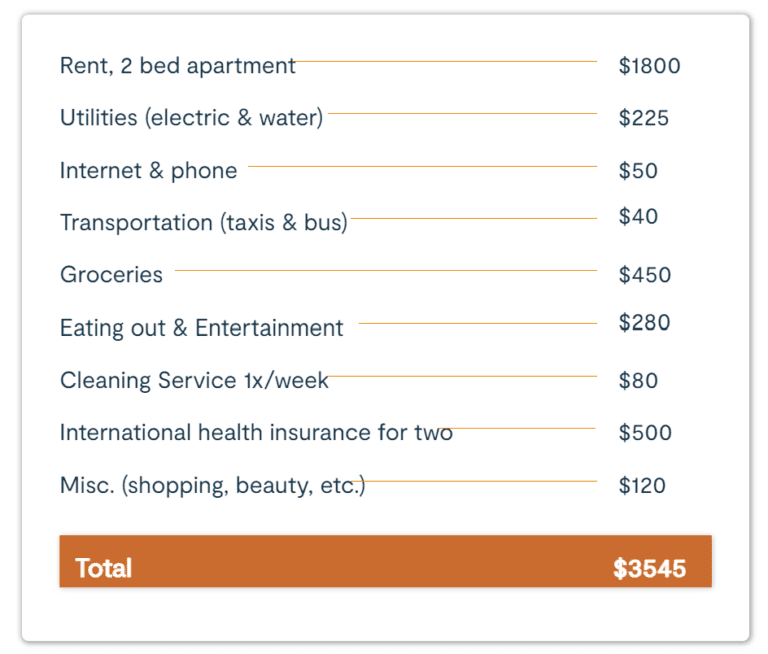Click Transportation (taxis & bus) label
The height and width of the screenshot is (654, 768).
pos(204,222)
